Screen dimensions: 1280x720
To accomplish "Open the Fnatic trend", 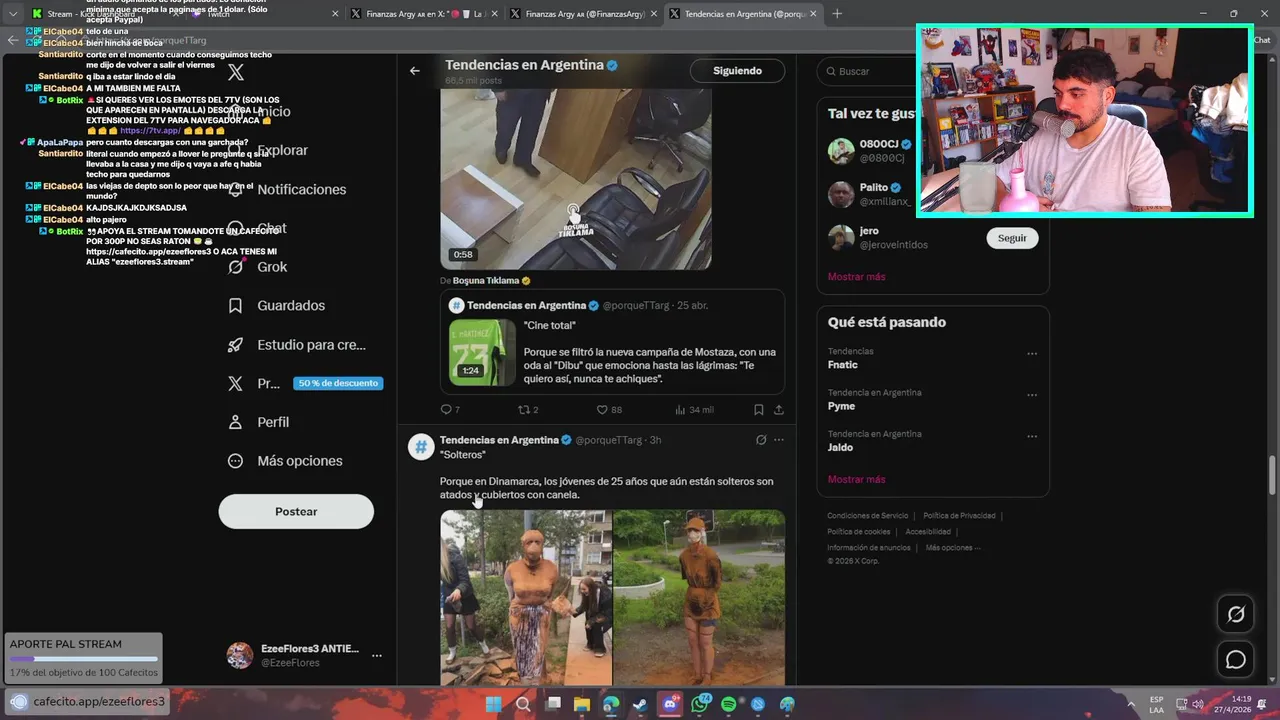I will [x=843, y=365].
